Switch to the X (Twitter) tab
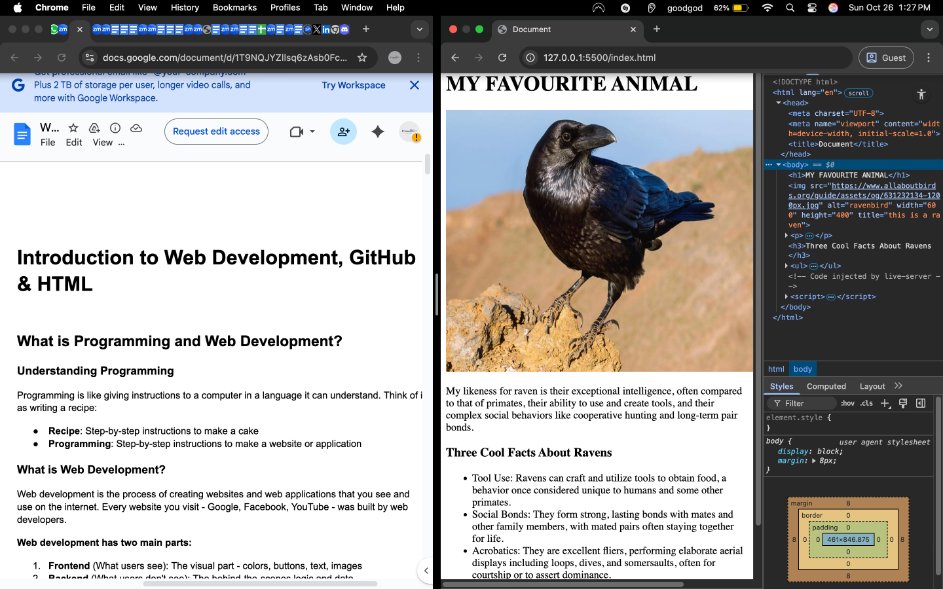Viewport: 943px width, 589px height. coord(317,29)
